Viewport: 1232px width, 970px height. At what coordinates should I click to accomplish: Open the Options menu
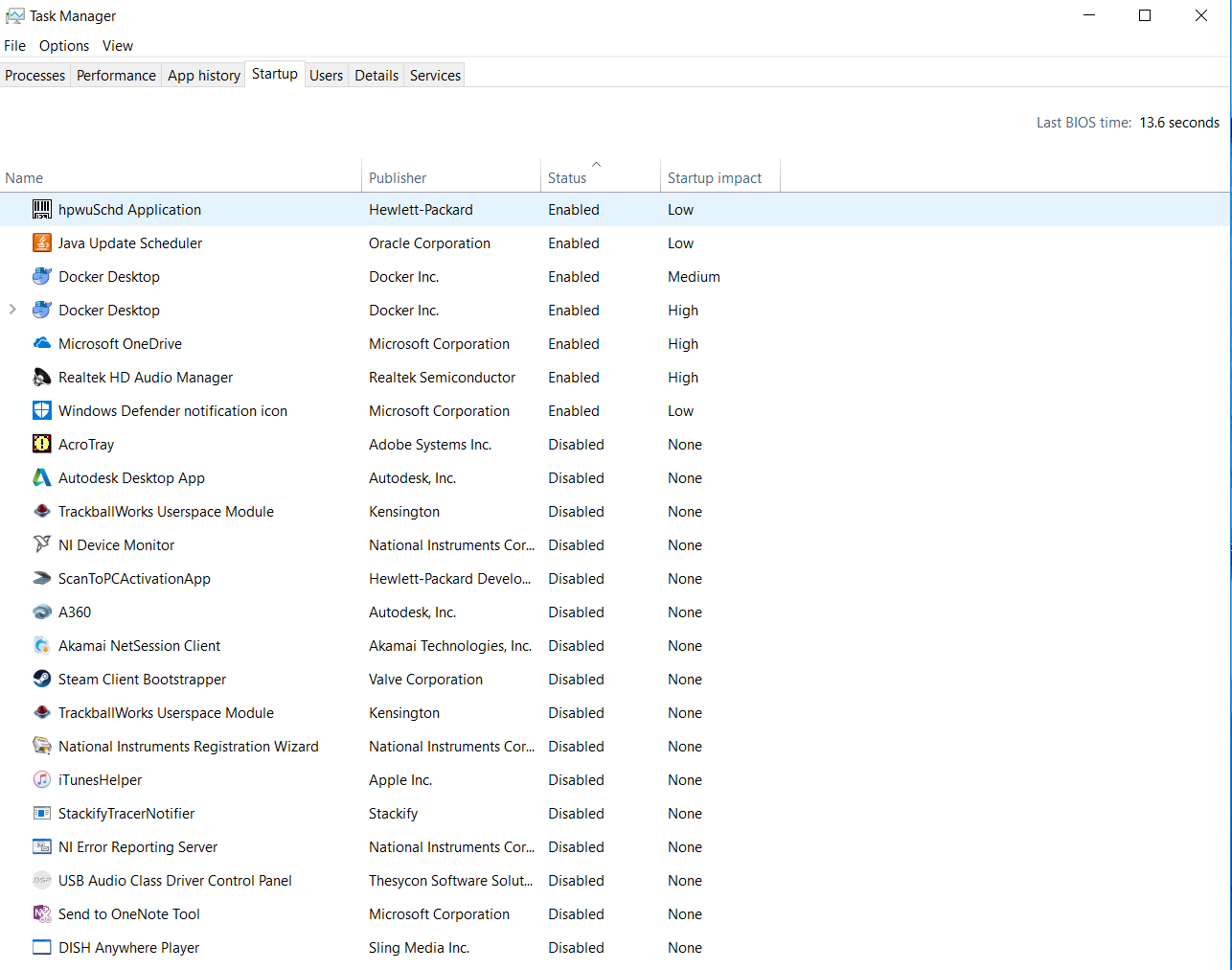click(x=64, y=46)
